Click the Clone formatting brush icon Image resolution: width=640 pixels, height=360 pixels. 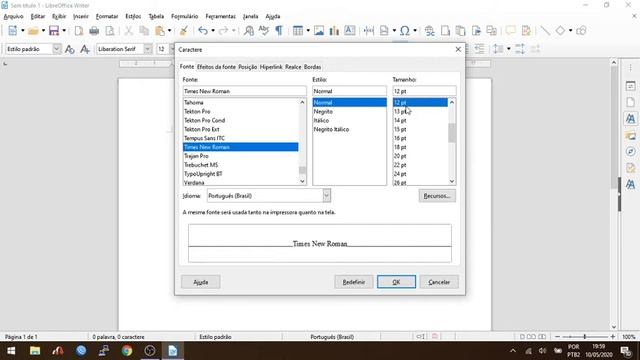coord(184,31)
